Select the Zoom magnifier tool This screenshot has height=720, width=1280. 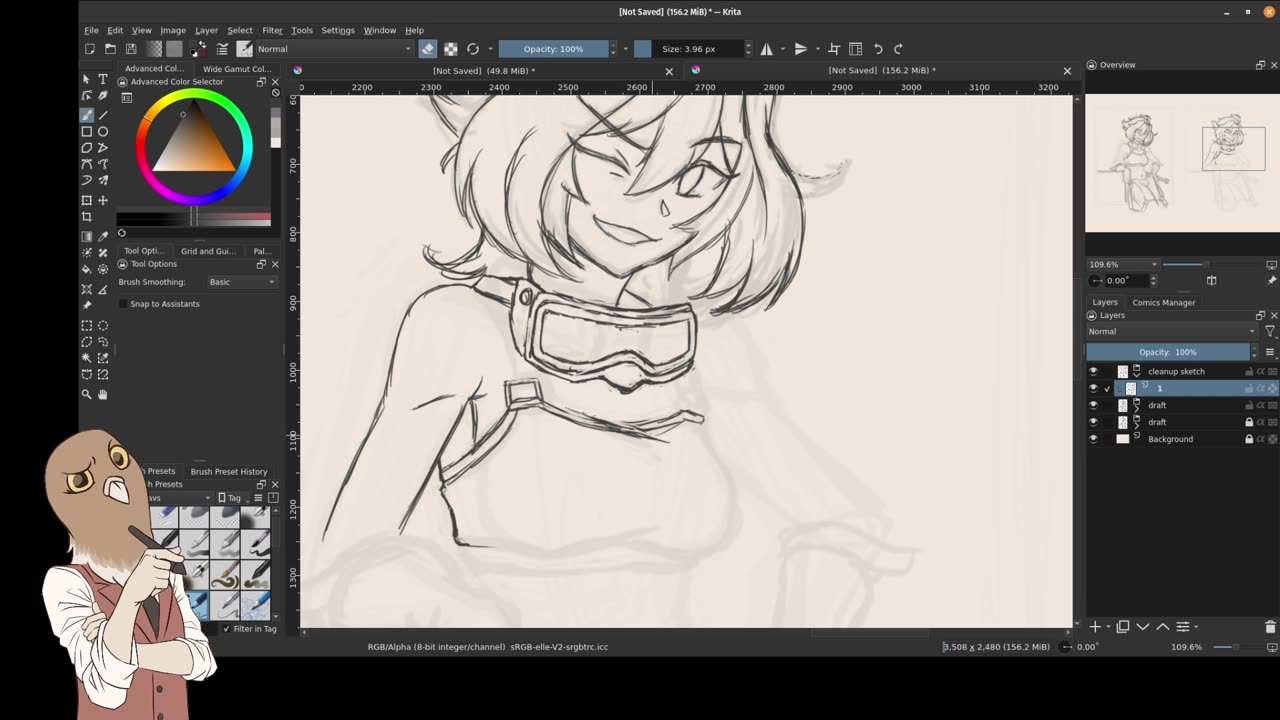click(87, 394)
